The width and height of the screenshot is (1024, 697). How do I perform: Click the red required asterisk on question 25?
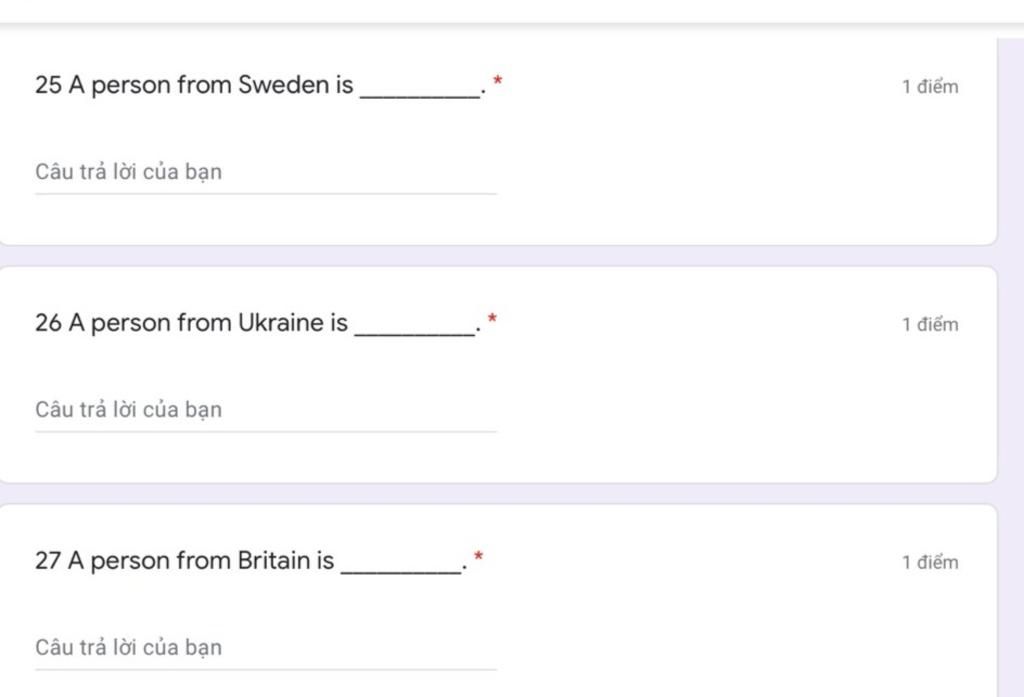[x=498, y=81]
